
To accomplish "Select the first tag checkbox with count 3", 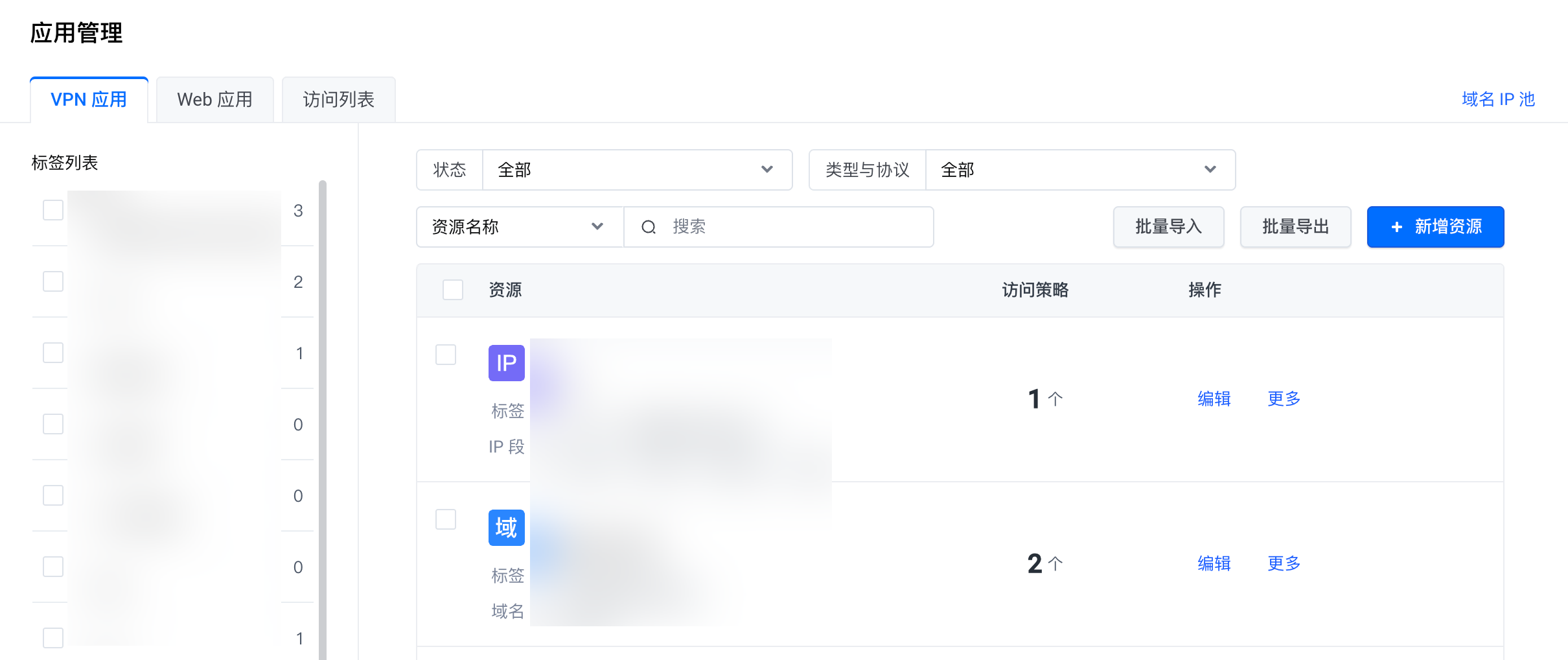I will [53, 210].
